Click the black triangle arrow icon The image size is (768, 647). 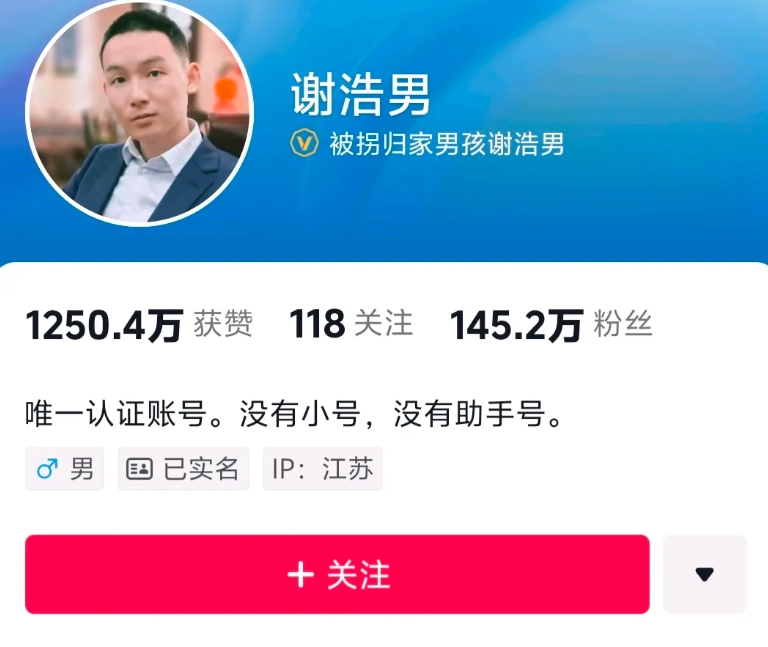pyautogui.click(x=704, y=574)
